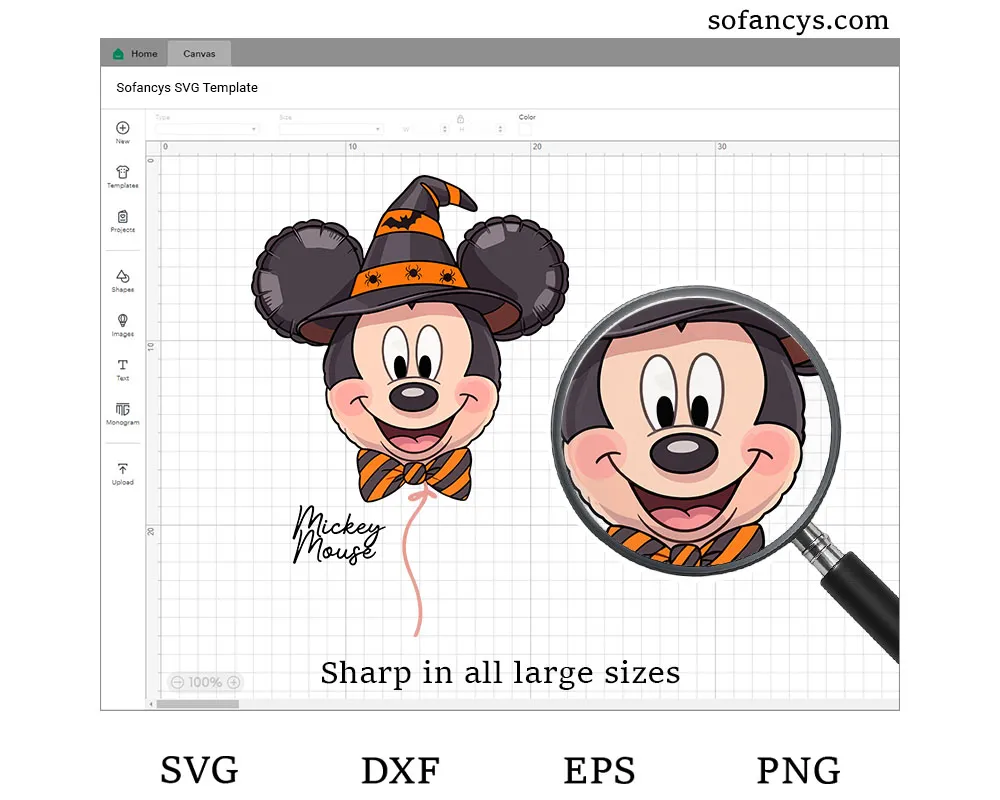Toggle the aspect ratio lock icon

[460, 119]
